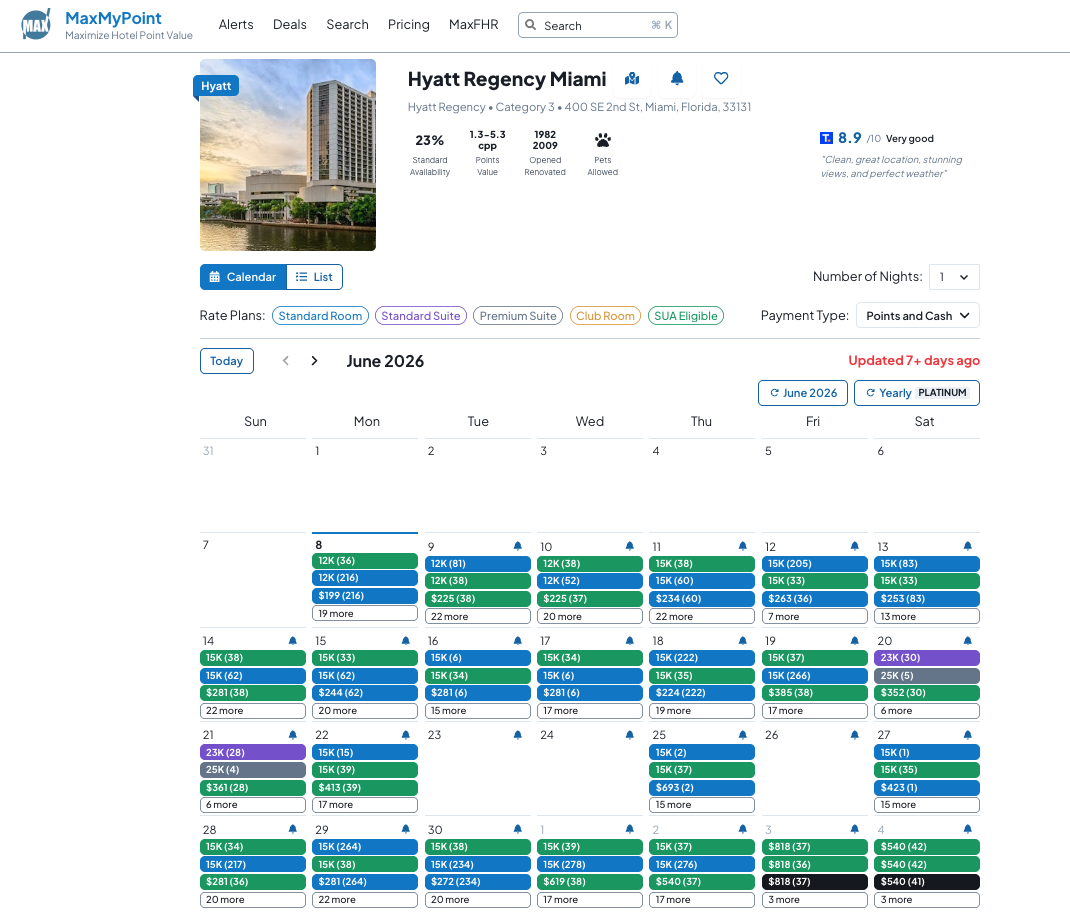Open the $693 (2) rate on June 25

point(702,787)
